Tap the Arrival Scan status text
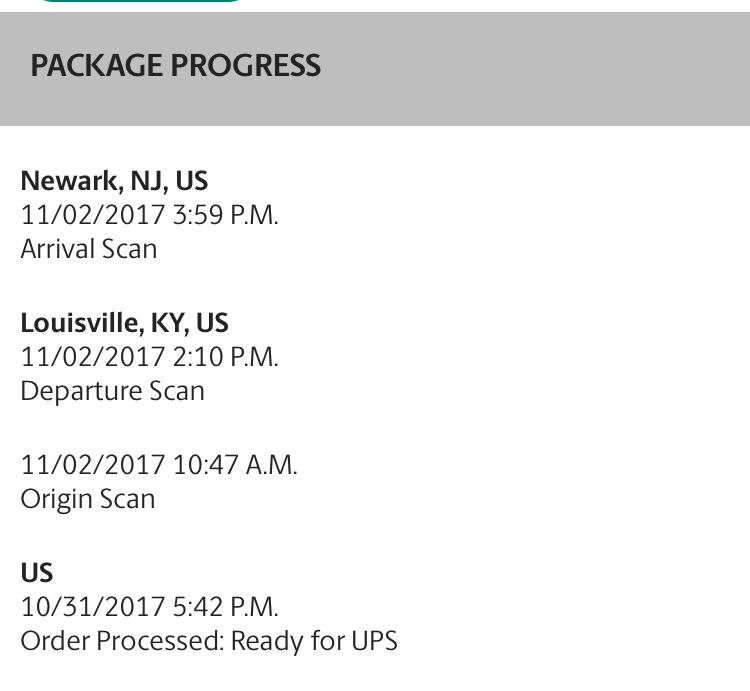 pyautogui.click(x=89, y=249)
